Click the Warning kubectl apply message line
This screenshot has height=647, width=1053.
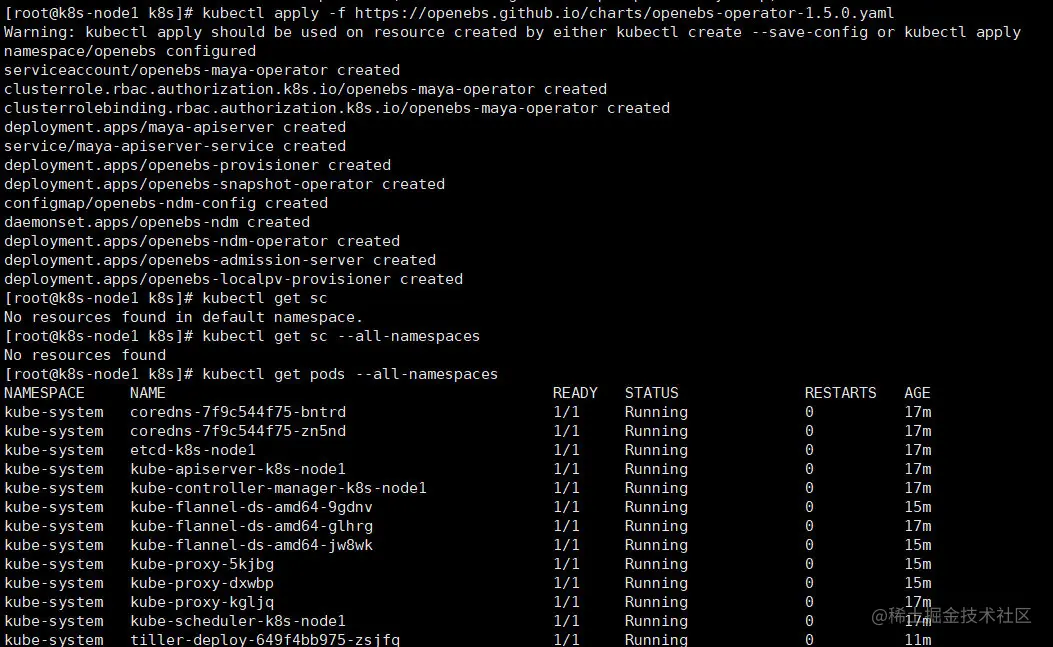pos(512,33)
